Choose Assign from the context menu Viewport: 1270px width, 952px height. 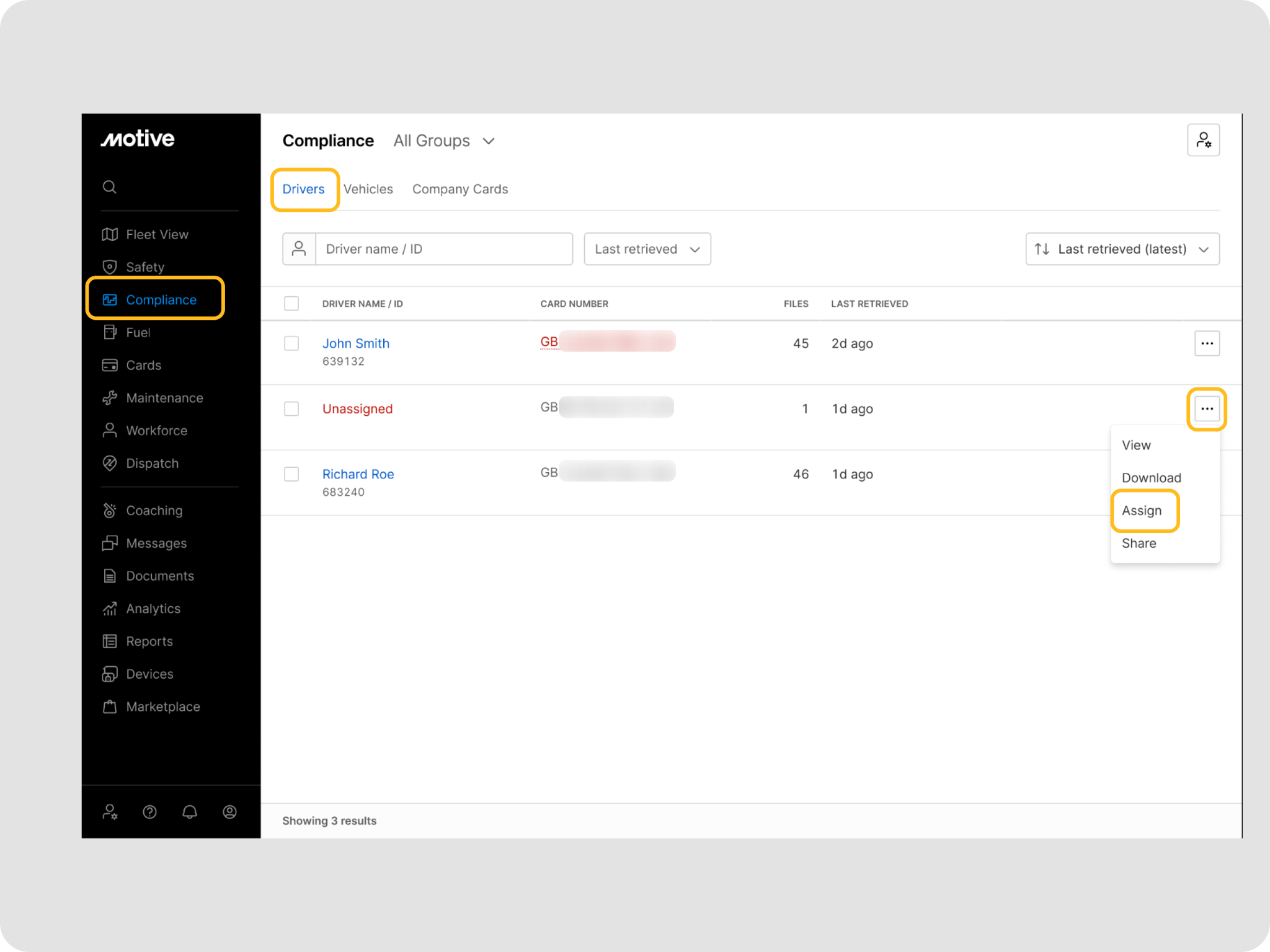coord(1142,511)
